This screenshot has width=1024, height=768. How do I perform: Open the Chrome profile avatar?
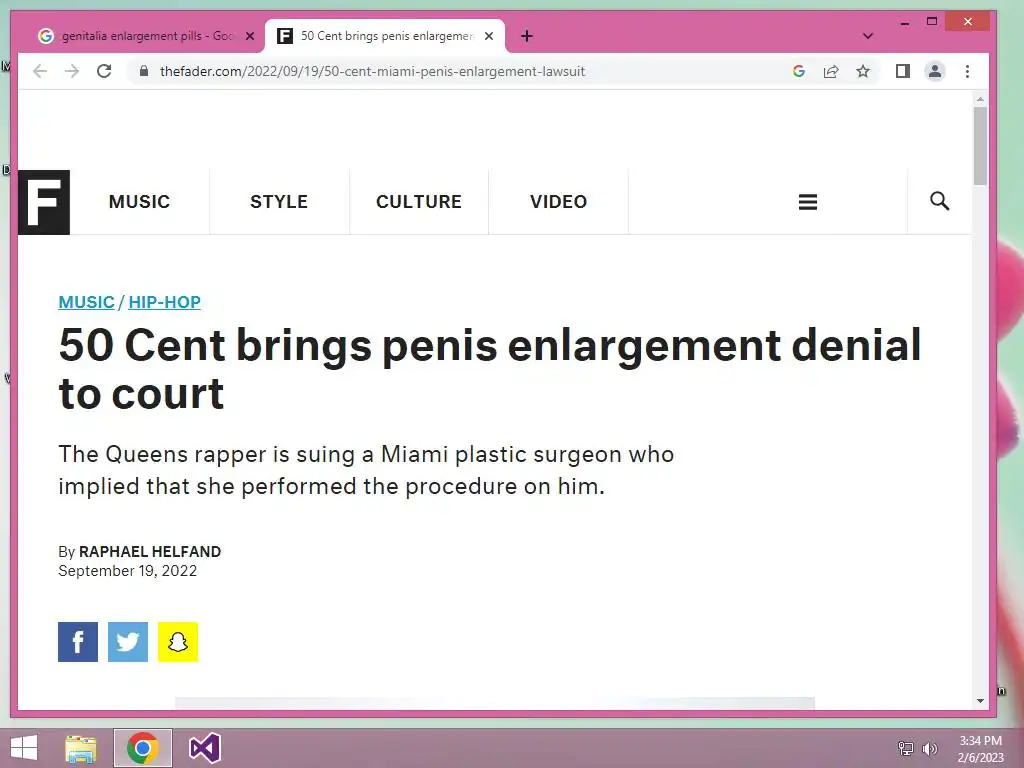click(x=935, y=71)
